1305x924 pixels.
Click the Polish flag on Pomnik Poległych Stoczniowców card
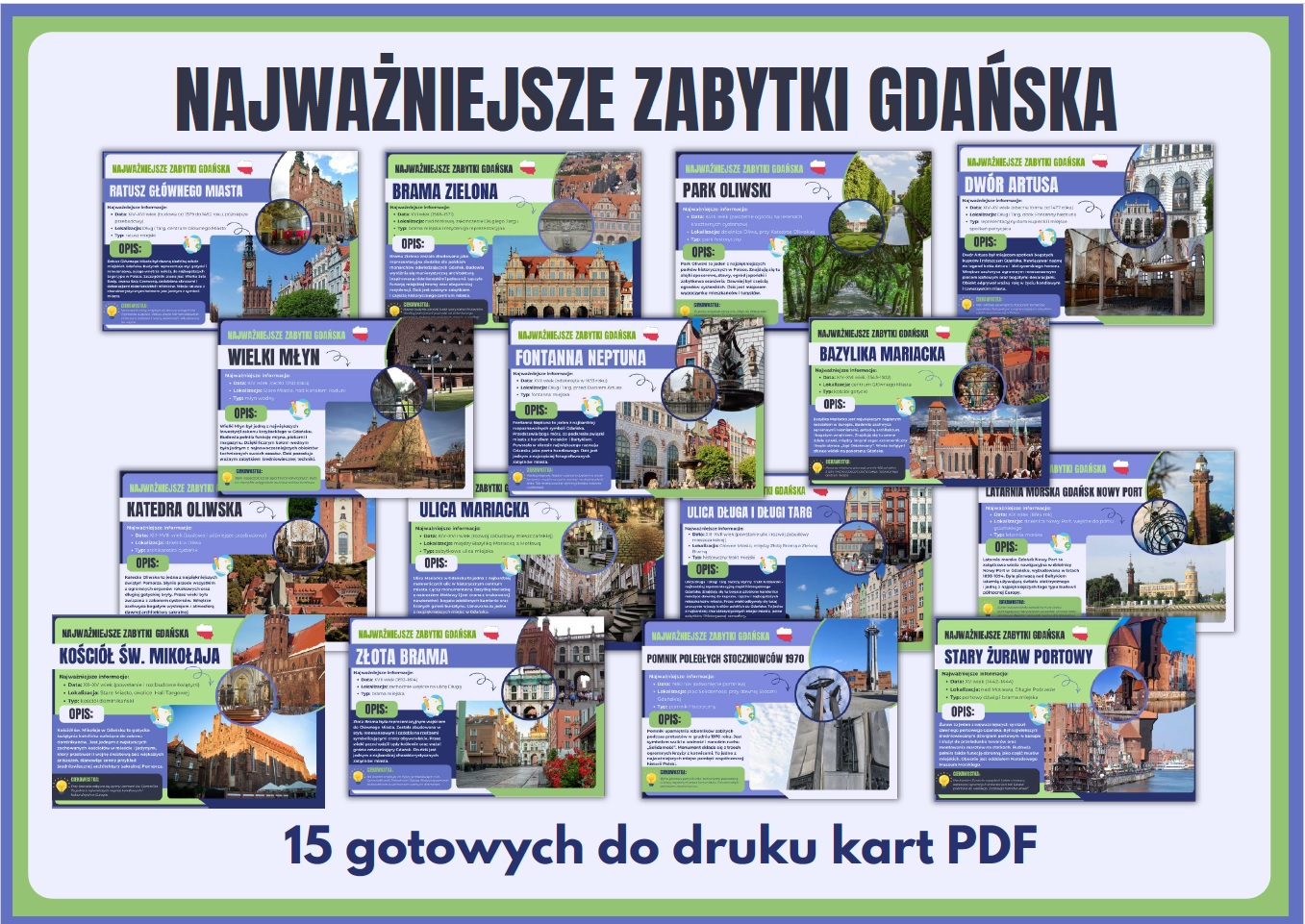pyautogui.click(x=785, y=635)
